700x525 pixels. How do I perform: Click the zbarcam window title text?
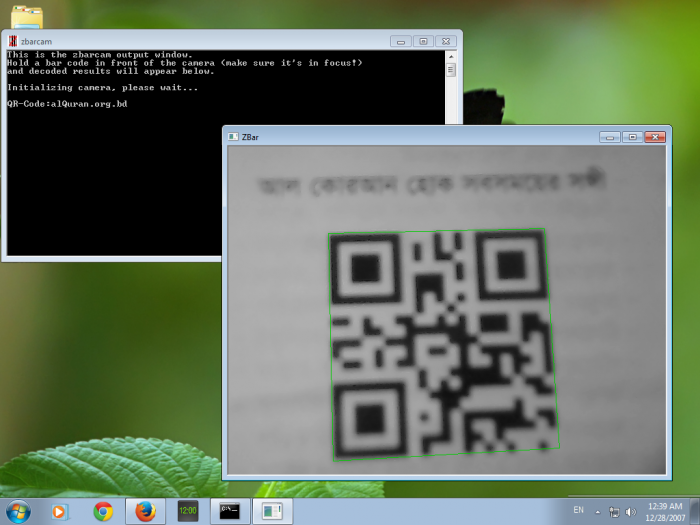[x=36, y=42]
